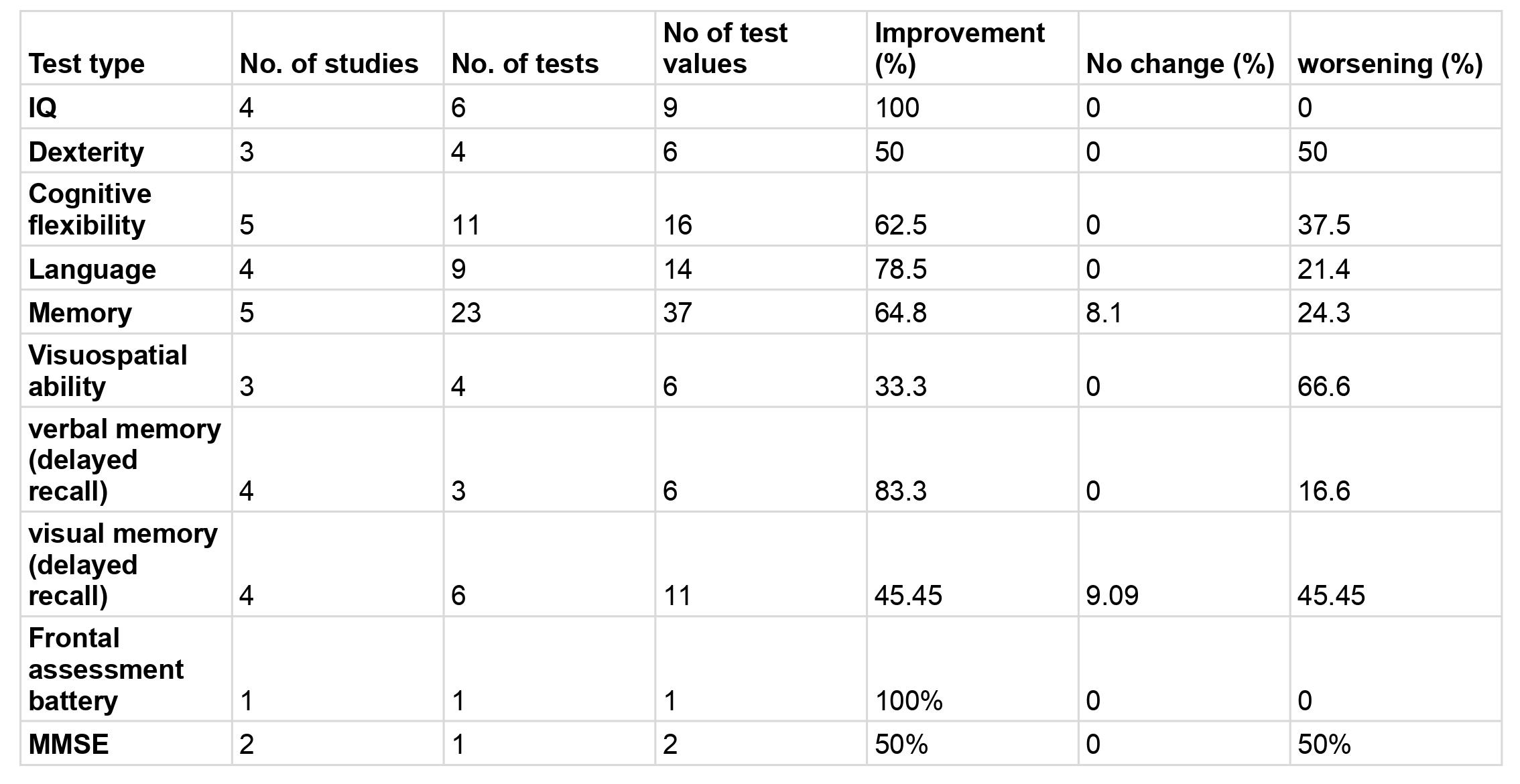
Task: Click the 'Test type' column header
Action: click(86, 64)
